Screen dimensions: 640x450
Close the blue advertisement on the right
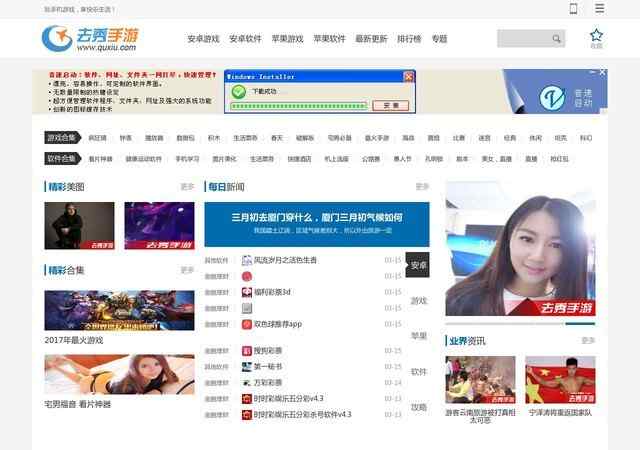(602, 72)
